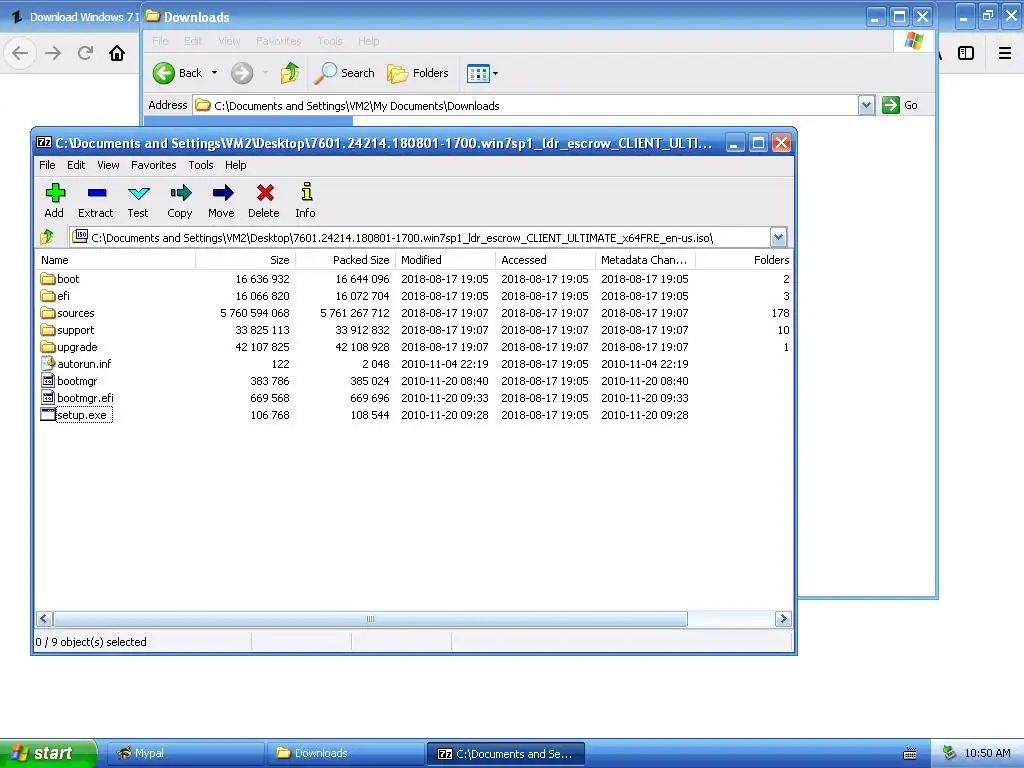Open the Tools menu in 7-Zip
The height and width of the screenshot is (768, 1024).
click(x=201, y=165)
